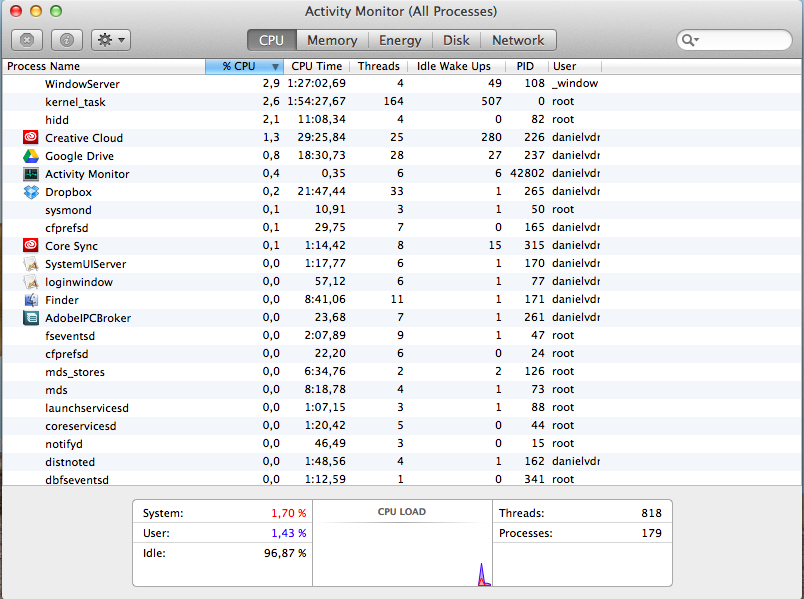Open the gear action menu

coord(111,40)
